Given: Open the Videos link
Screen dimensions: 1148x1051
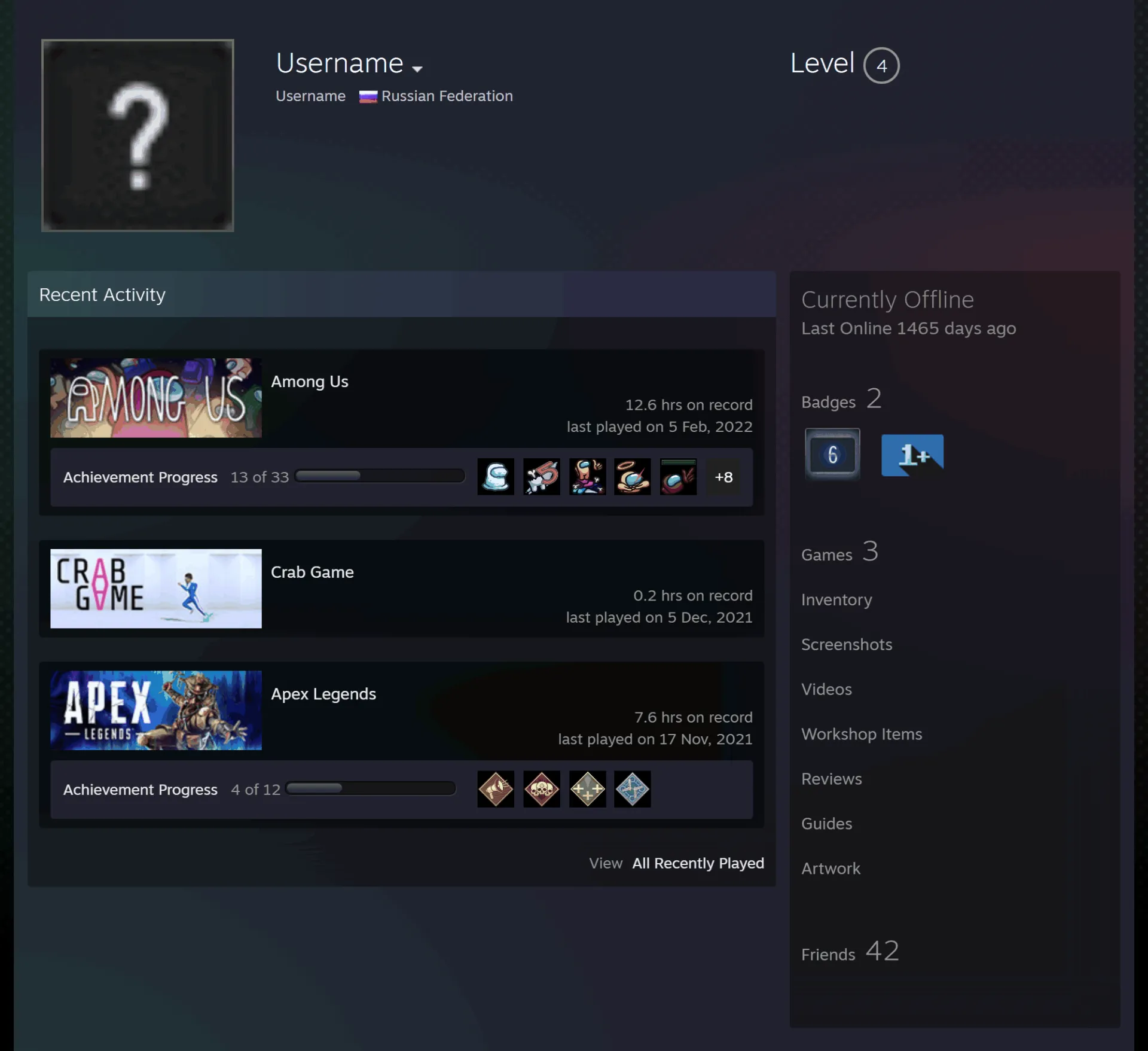Looking at the screenshot, I should pyautogui.click(x=826, y=689).
